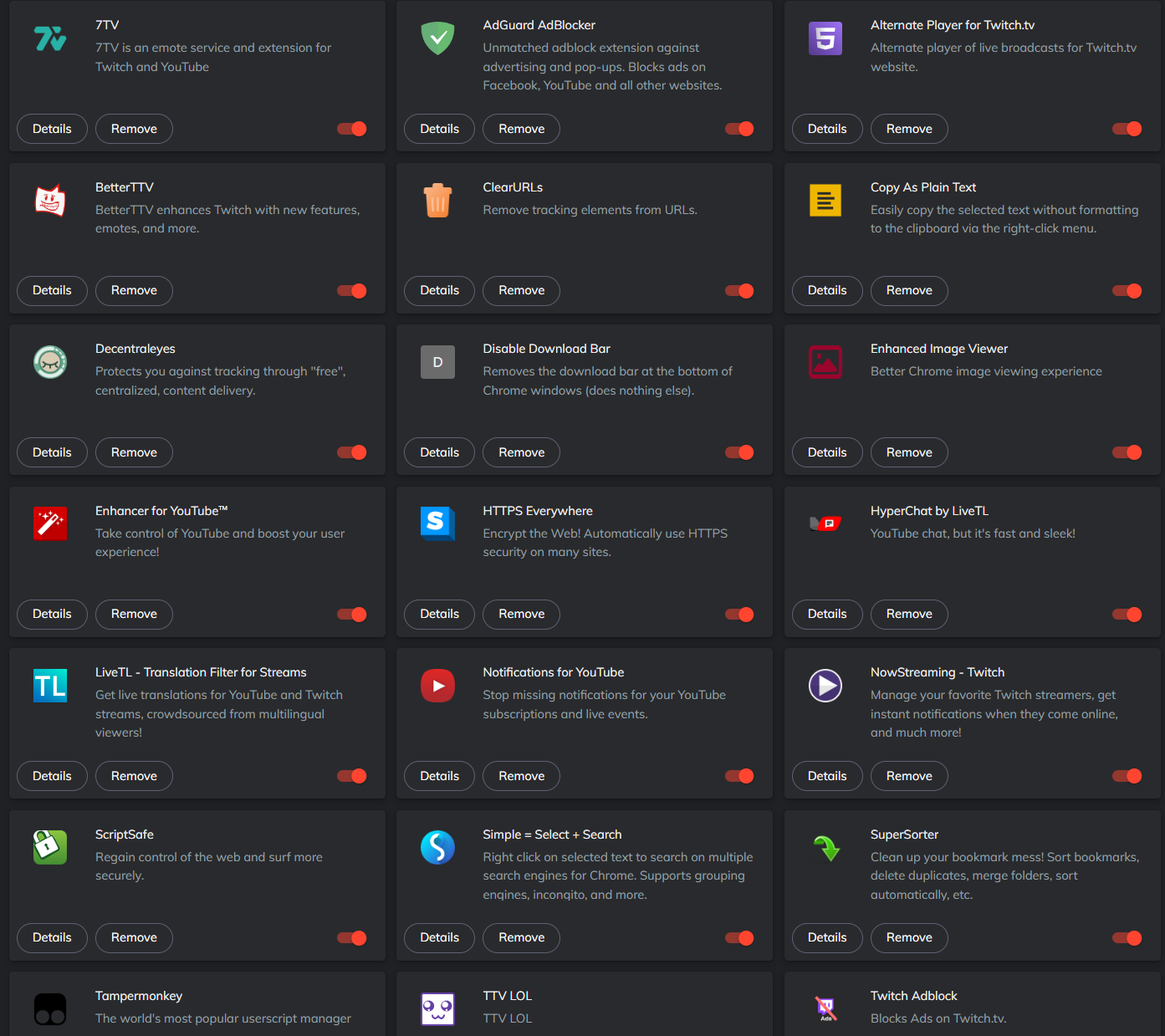Remove Simple = Select + Search
Image resolution: width=1165 pixels, height=1036 pixels.
pyautogui.click(x=521, y=937)
